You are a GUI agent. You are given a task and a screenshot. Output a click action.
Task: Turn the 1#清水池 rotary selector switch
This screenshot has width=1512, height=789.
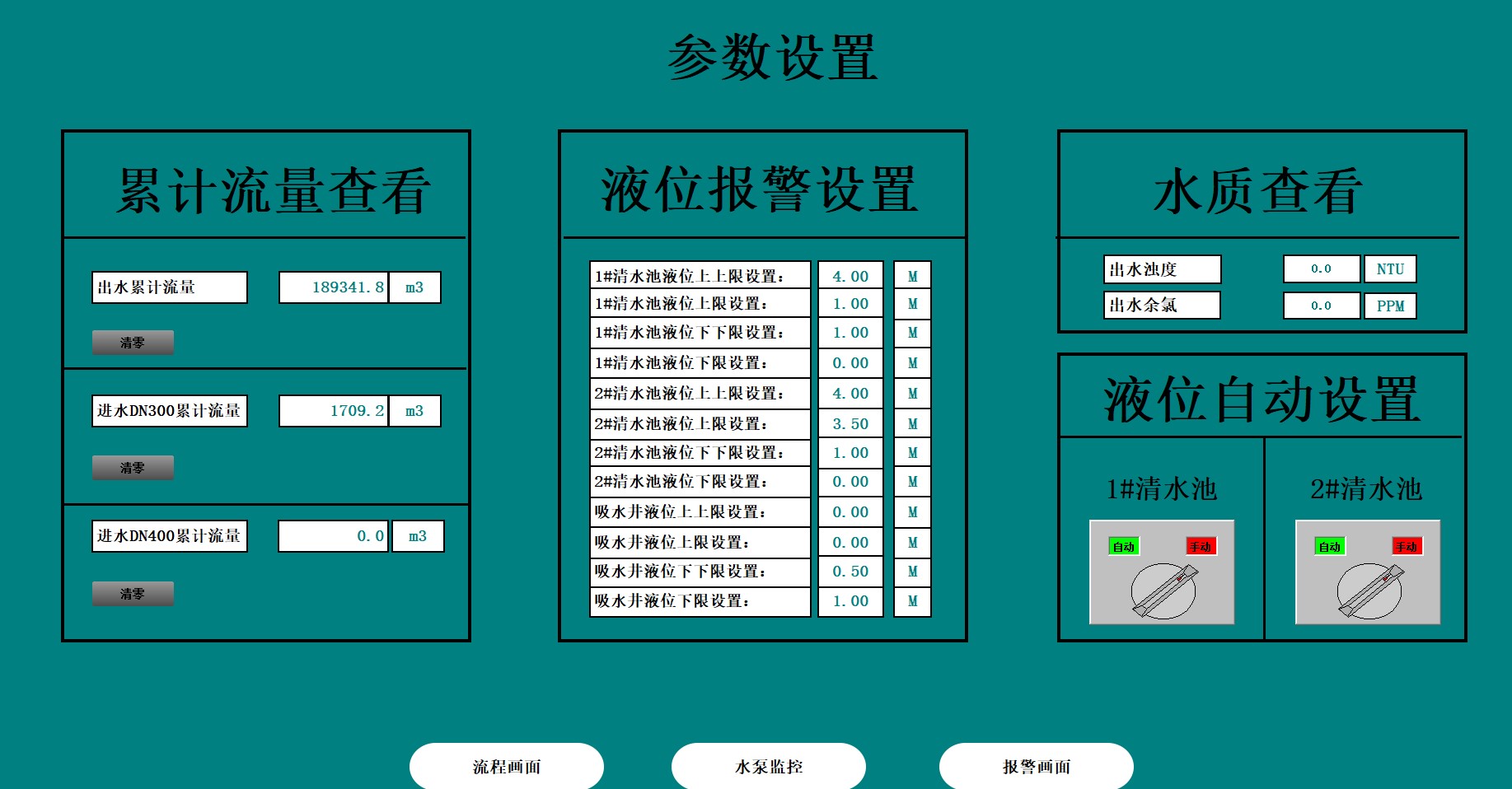(x=1163, y=590)
